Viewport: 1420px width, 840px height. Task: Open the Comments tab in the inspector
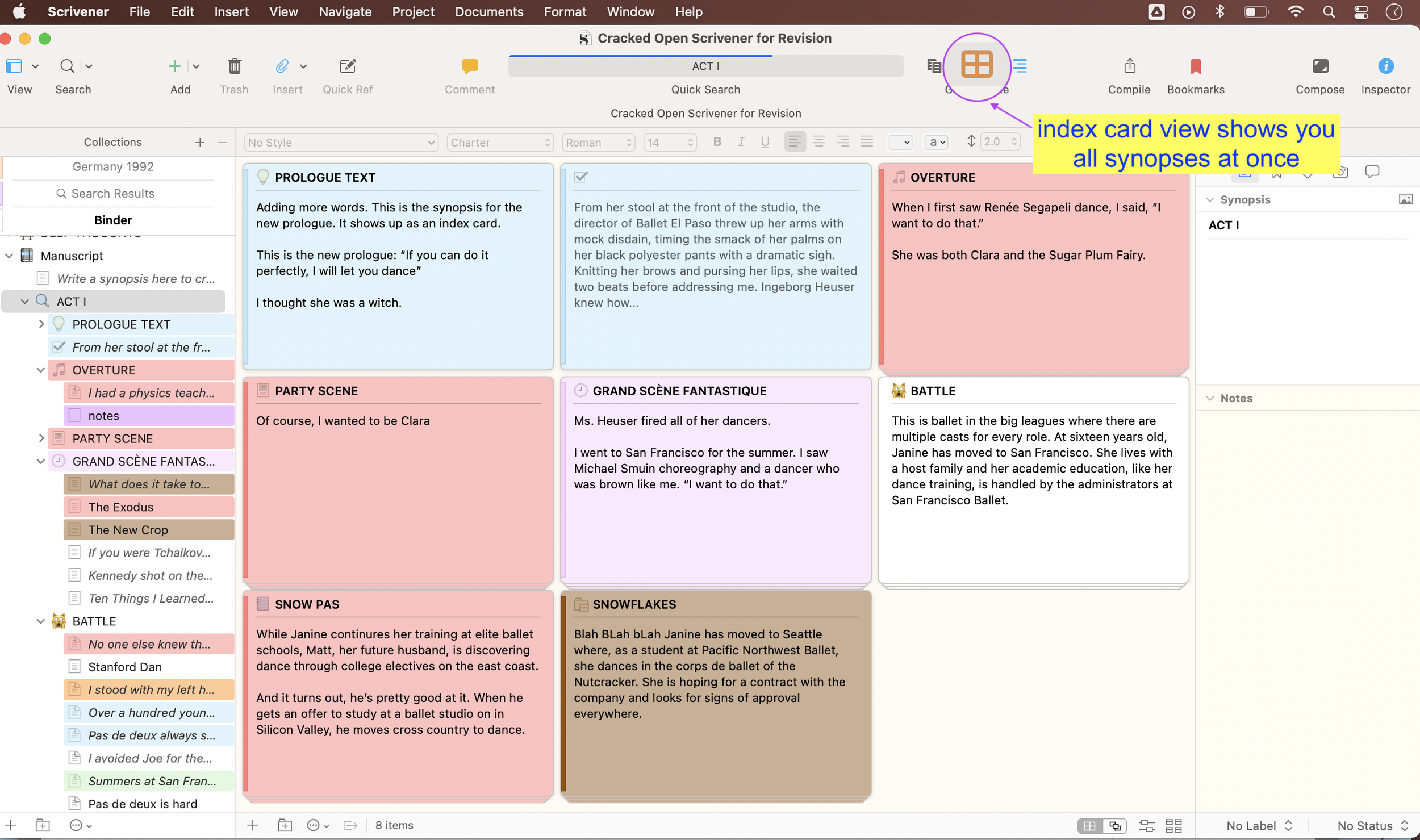pyautogui.click(x=1372, y=172)
